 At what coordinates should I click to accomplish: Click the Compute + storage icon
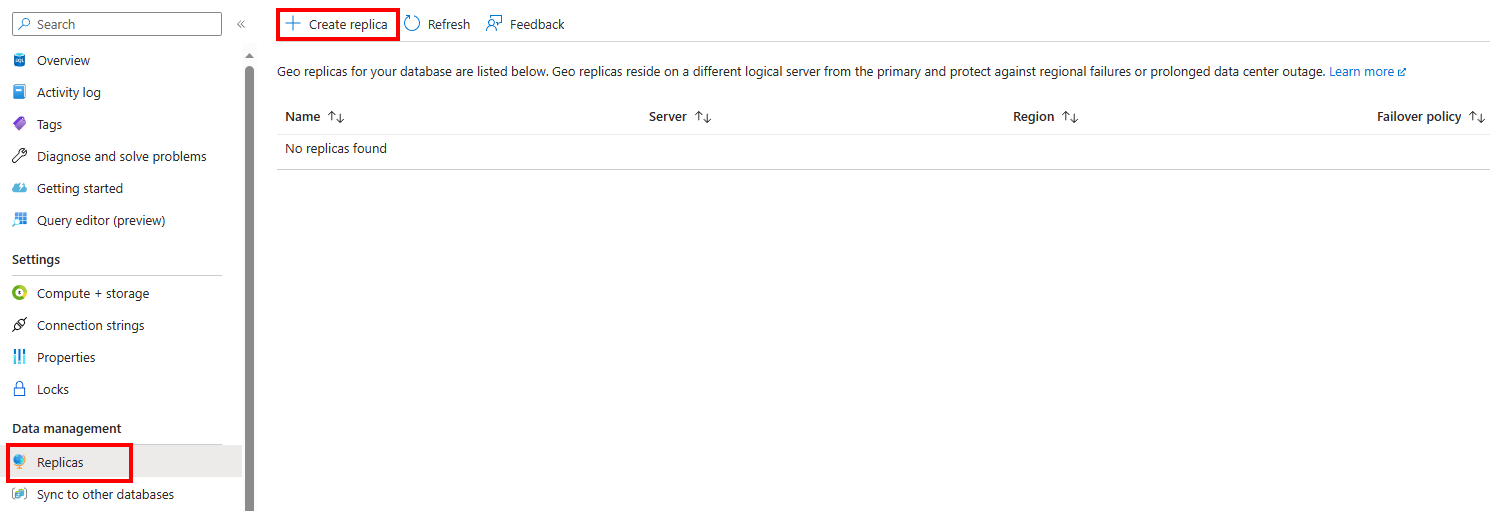click(19, 294)
